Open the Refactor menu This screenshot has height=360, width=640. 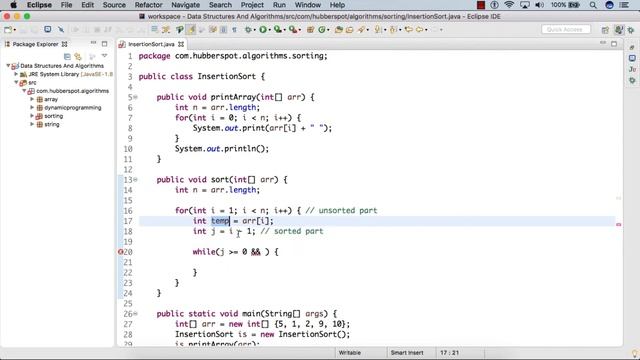[149, 5]
